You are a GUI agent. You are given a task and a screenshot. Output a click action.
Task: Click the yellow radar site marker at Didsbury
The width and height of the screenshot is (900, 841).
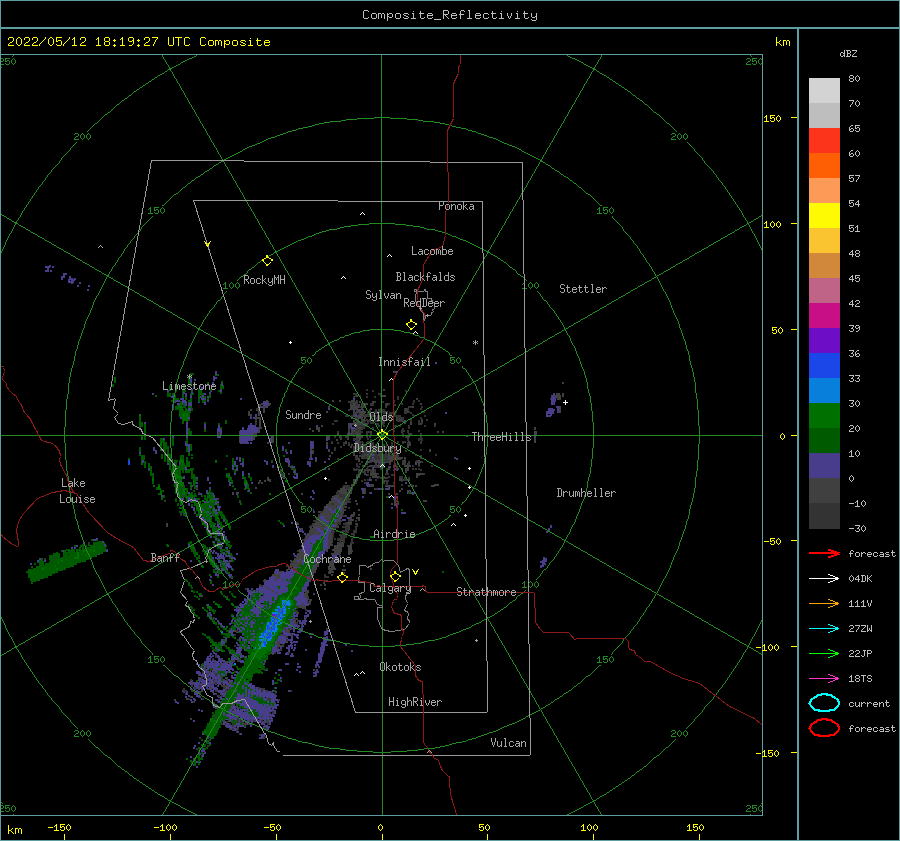coord(382,435)
